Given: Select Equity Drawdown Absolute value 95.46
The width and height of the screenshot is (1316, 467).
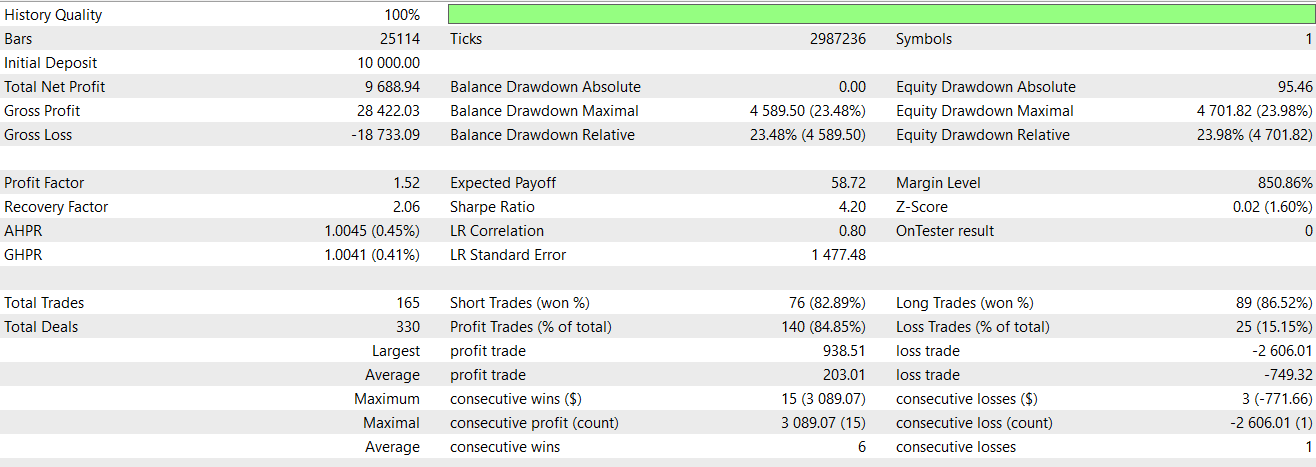Looking at the screenshot, I should pos(1295,87).
